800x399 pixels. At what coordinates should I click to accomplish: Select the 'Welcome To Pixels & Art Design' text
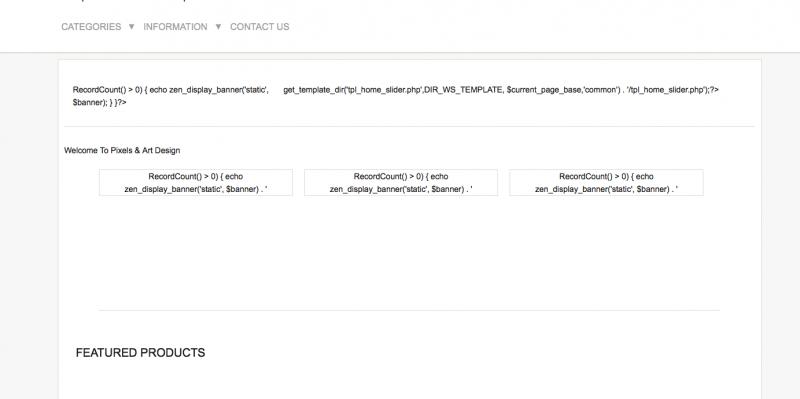[122, 151]
